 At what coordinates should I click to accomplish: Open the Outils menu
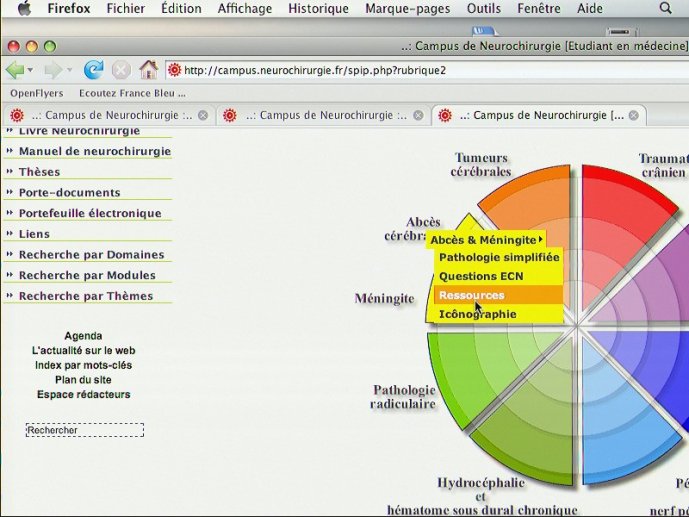pyautogui.click(x=484, y=8)
